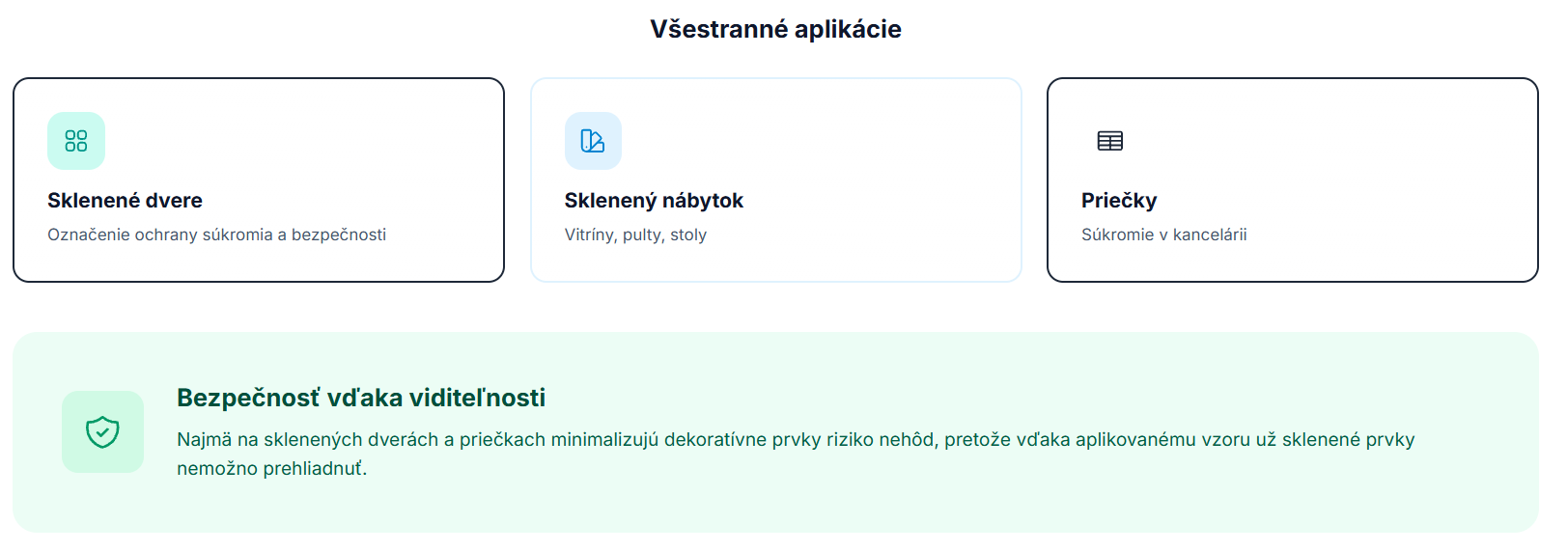This screenshot has height=552, width=1568.
Task: Open the Sklenený nábytok card title
Action: [654, 201]
